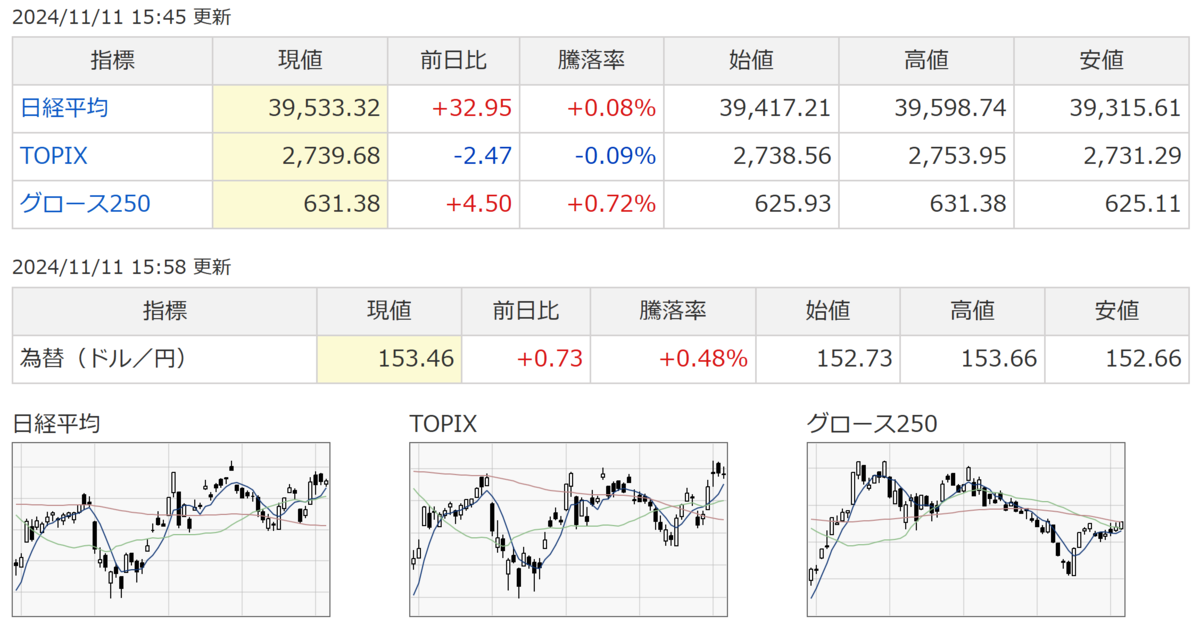
Task: Select the 日経平均 current value cell 39,533.32
Action: [300, 109]
